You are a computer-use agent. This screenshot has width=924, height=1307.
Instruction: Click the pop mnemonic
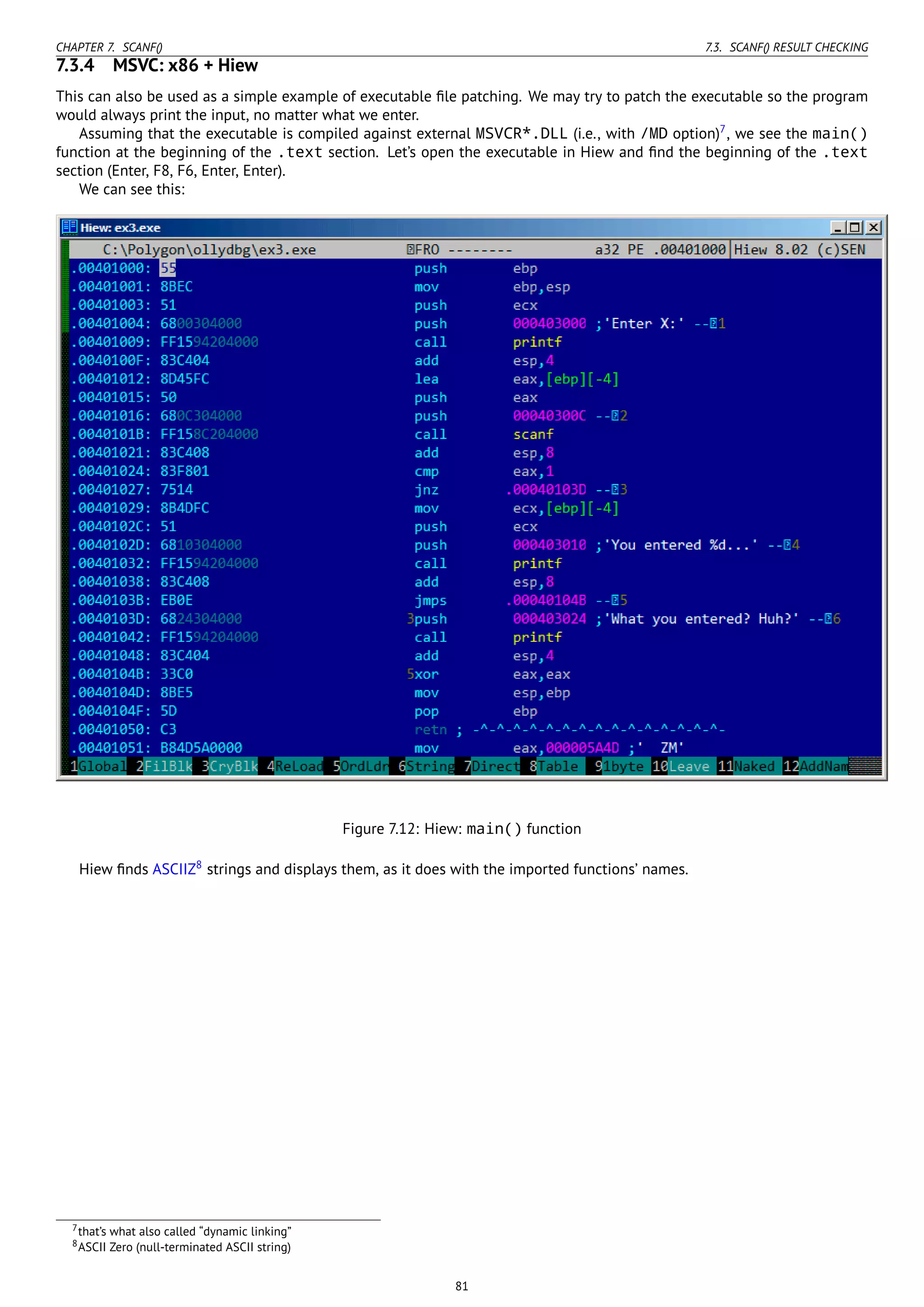(x=426, y=711)
